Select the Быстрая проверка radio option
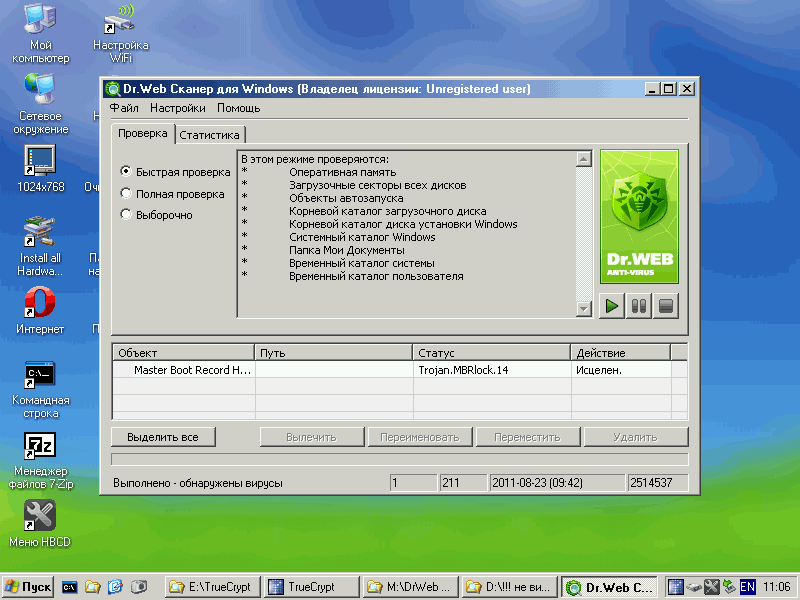Viewport: 800px width, 600px height. coord(175,172)
